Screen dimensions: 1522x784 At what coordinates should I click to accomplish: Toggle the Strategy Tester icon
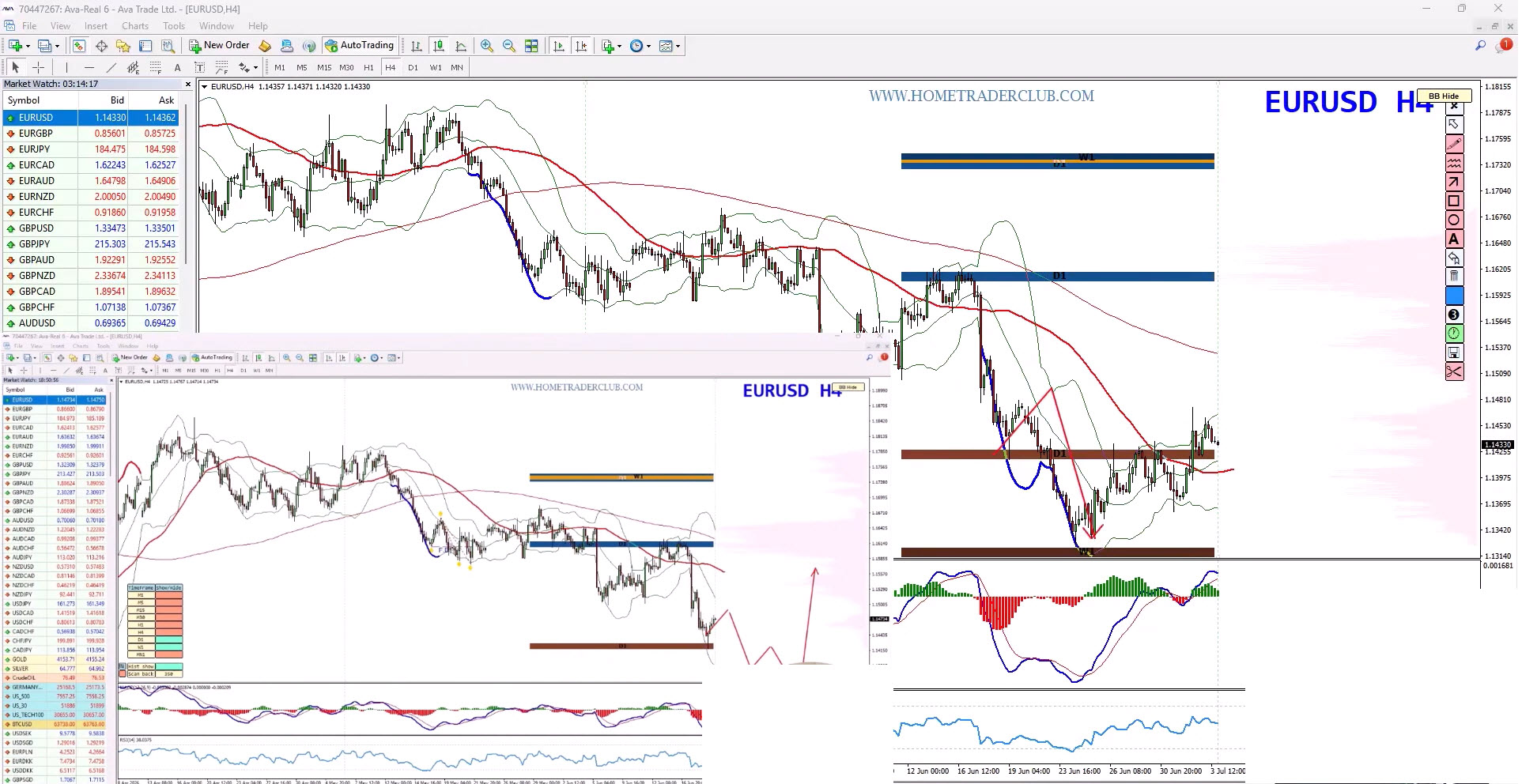(168, 46)
